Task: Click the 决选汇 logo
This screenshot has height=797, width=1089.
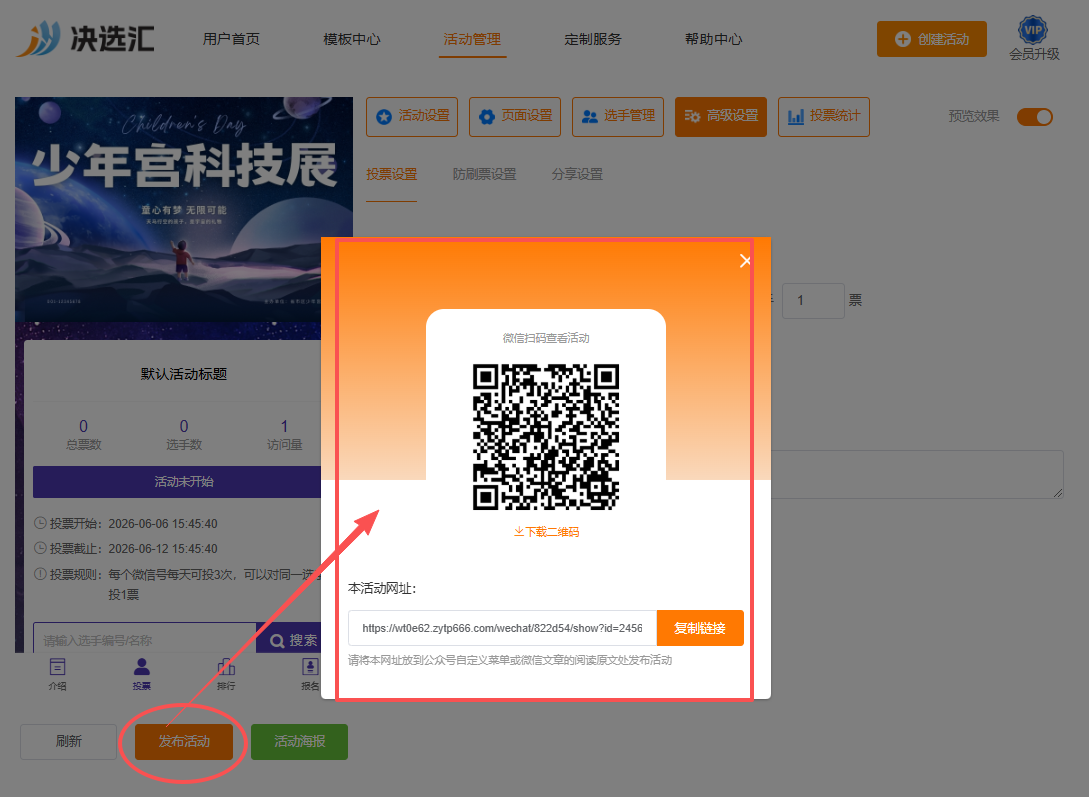Action: (85, 38)
